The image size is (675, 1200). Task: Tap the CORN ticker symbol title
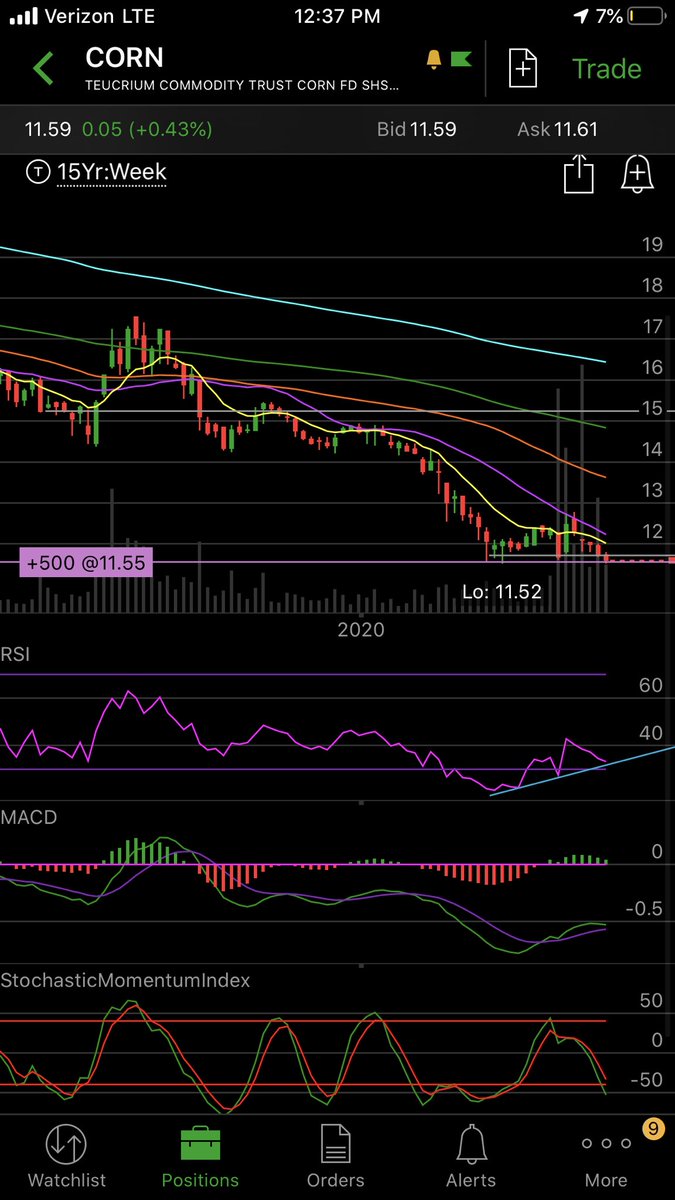[x=124, y=58]
